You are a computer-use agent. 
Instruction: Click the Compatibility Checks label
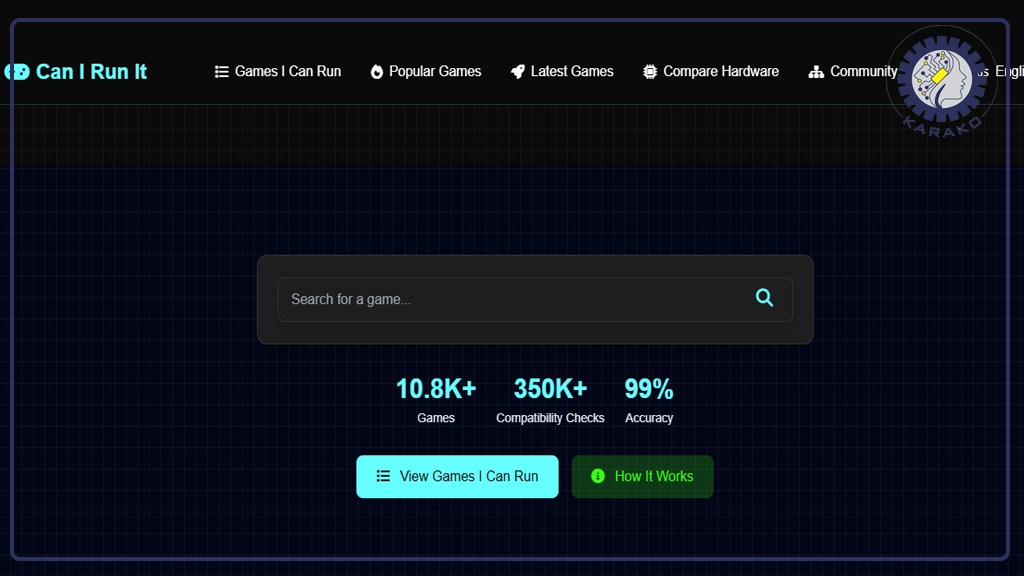tap(550, 418)
